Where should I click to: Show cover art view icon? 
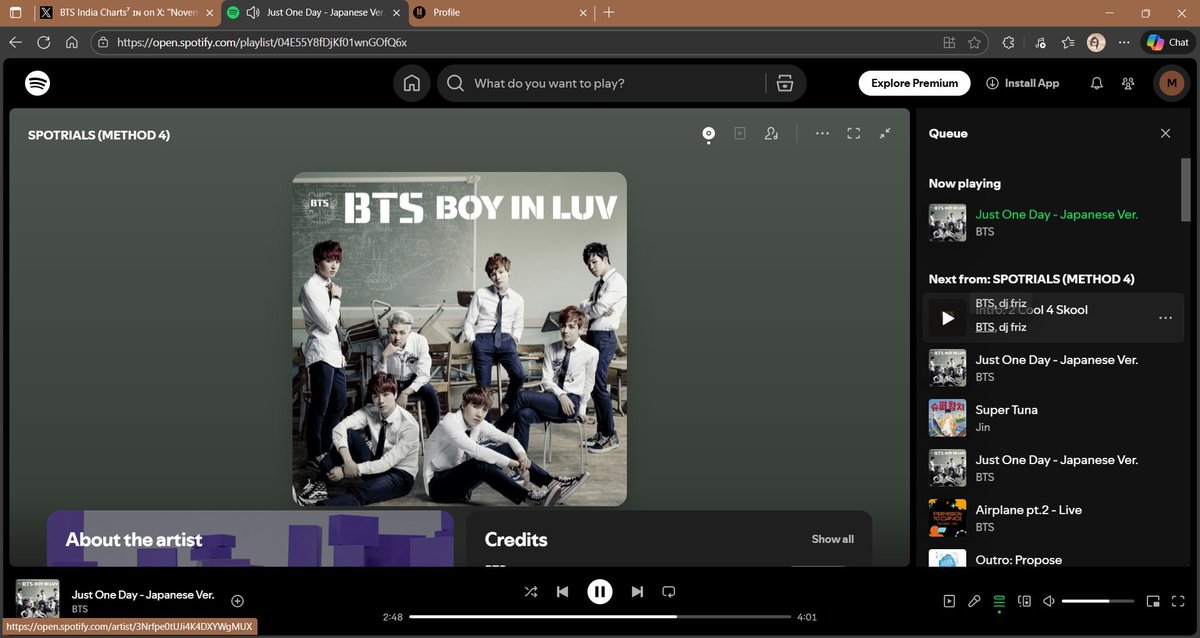coord(708,133)
